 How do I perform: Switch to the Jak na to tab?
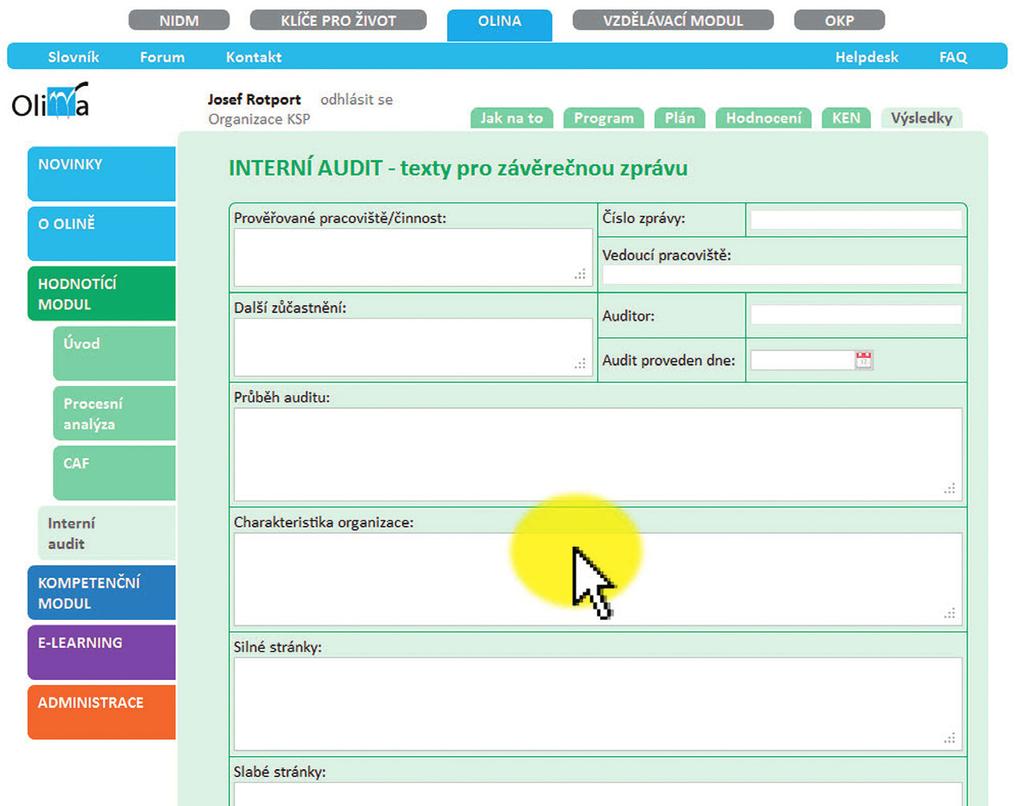pyautogui.click(x=511, y=118)
